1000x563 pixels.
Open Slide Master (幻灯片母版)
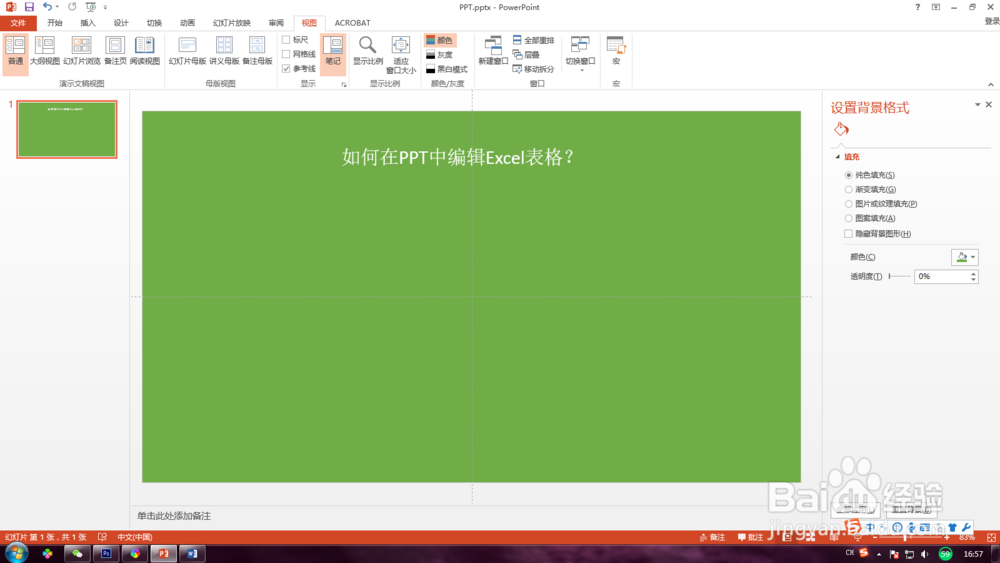(x=188, y=51)
